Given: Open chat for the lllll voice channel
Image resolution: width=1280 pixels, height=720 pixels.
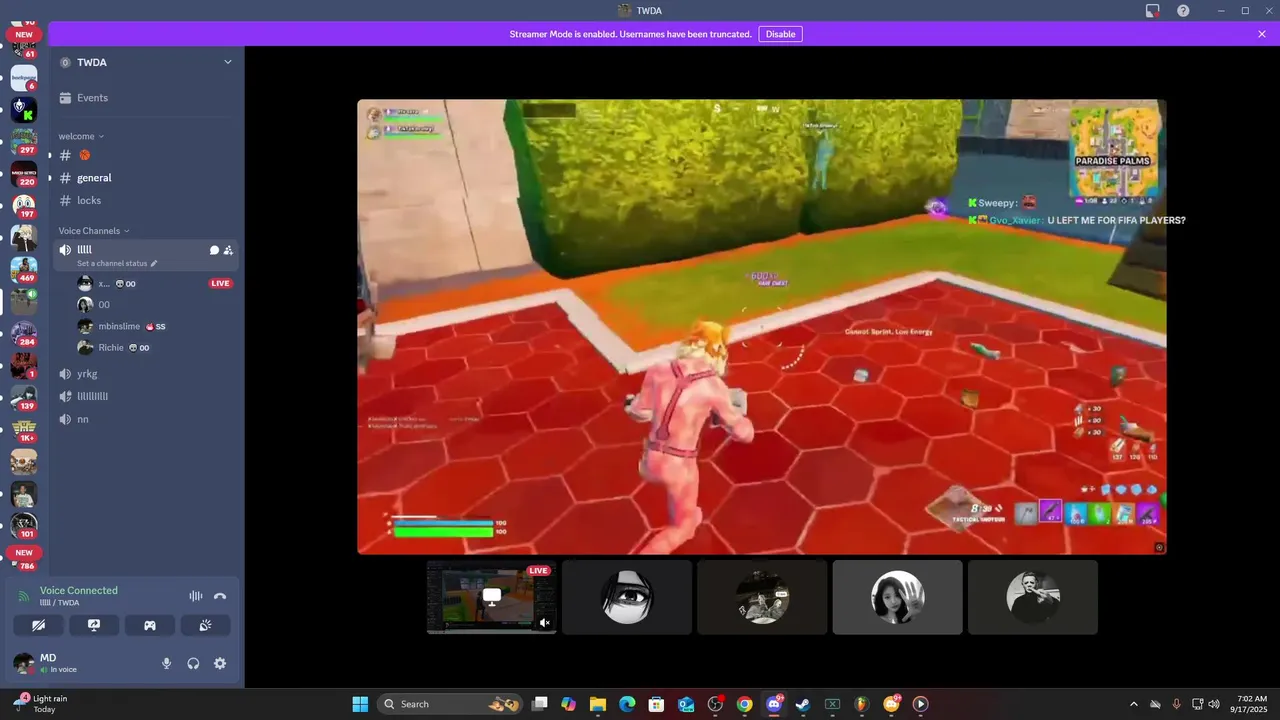Looking at the screenshot, I should pos(214,250).
